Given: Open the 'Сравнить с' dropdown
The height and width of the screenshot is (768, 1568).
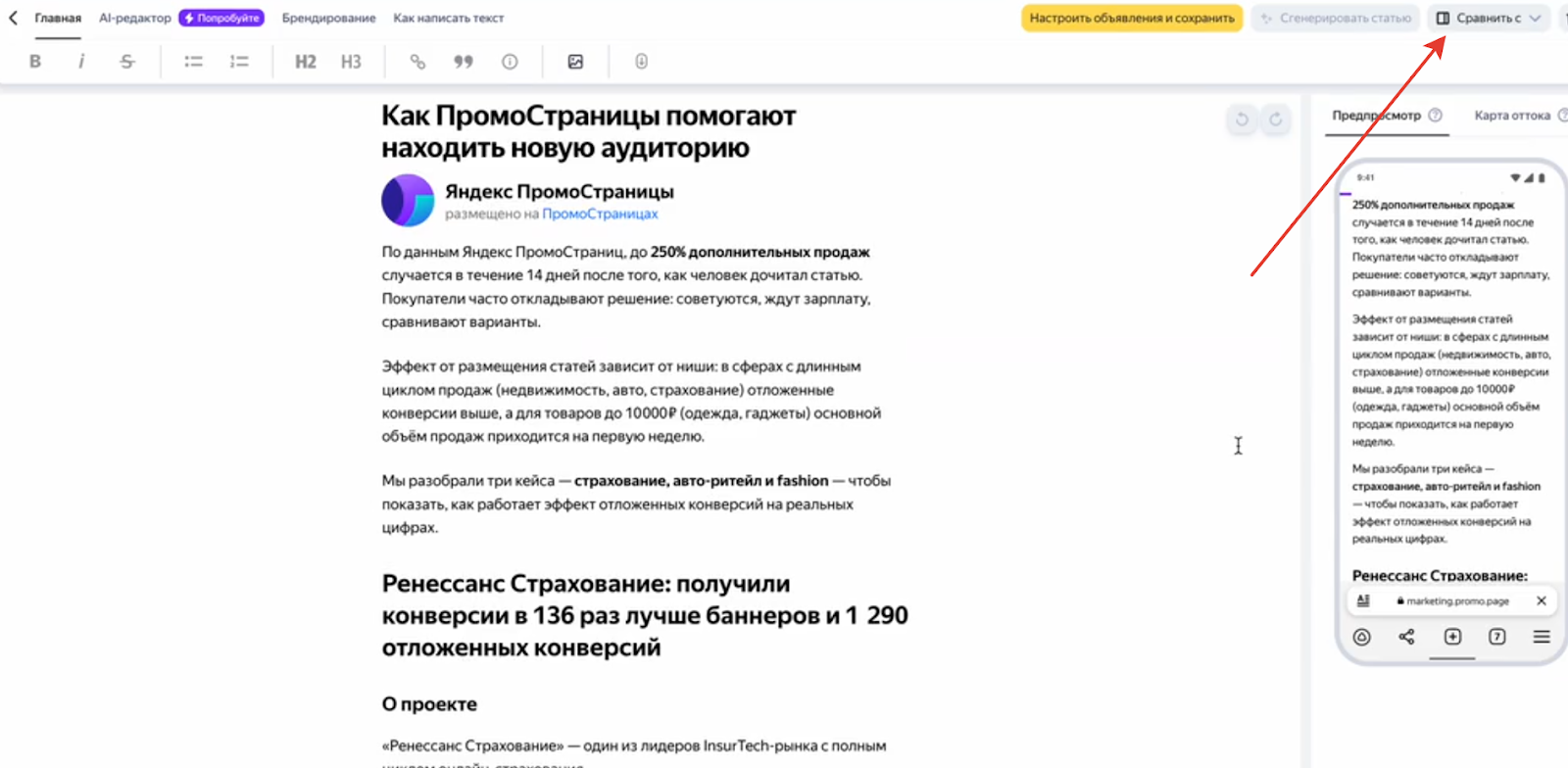Looking at the screenshot, I should [x=1488, y=18].
